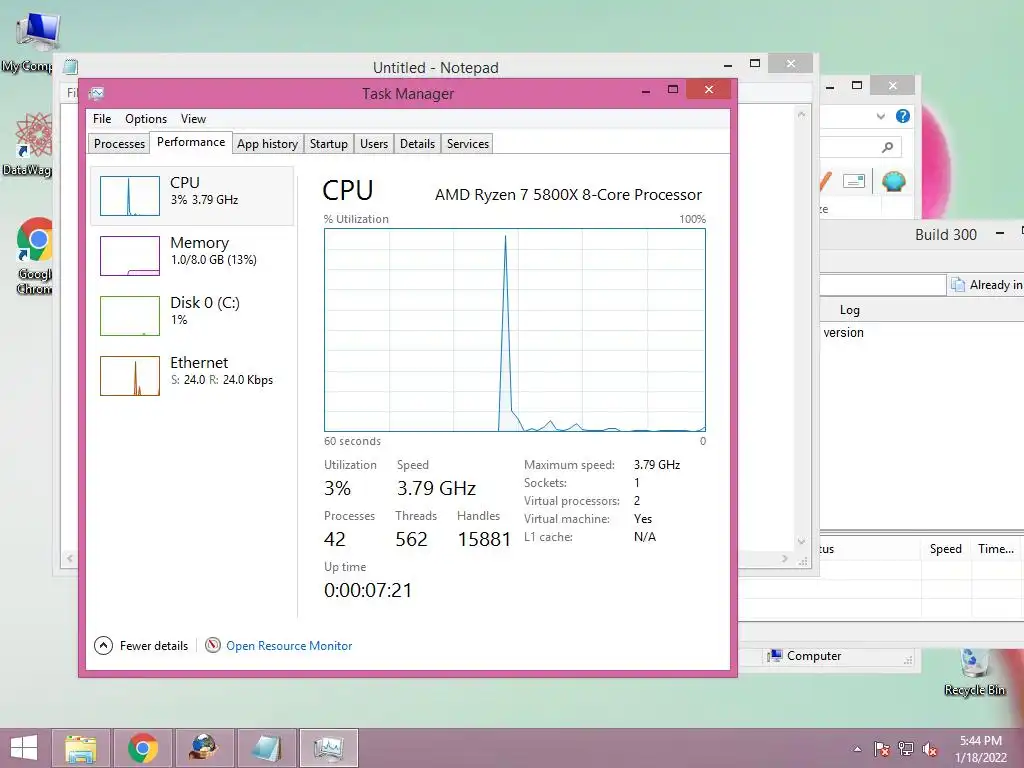This screenshot has height=768, width=1024.
Task: Click the pencil icon in background window
Action: point(825,181)
